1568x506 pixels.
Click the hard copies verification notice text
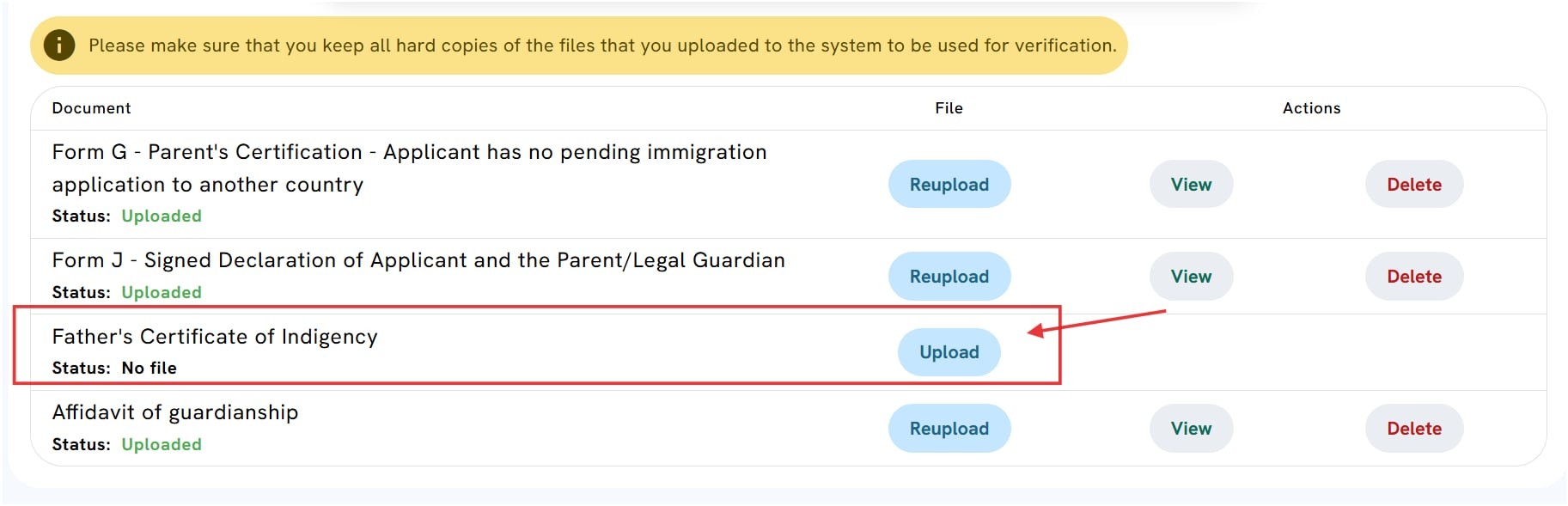[602, 46]
